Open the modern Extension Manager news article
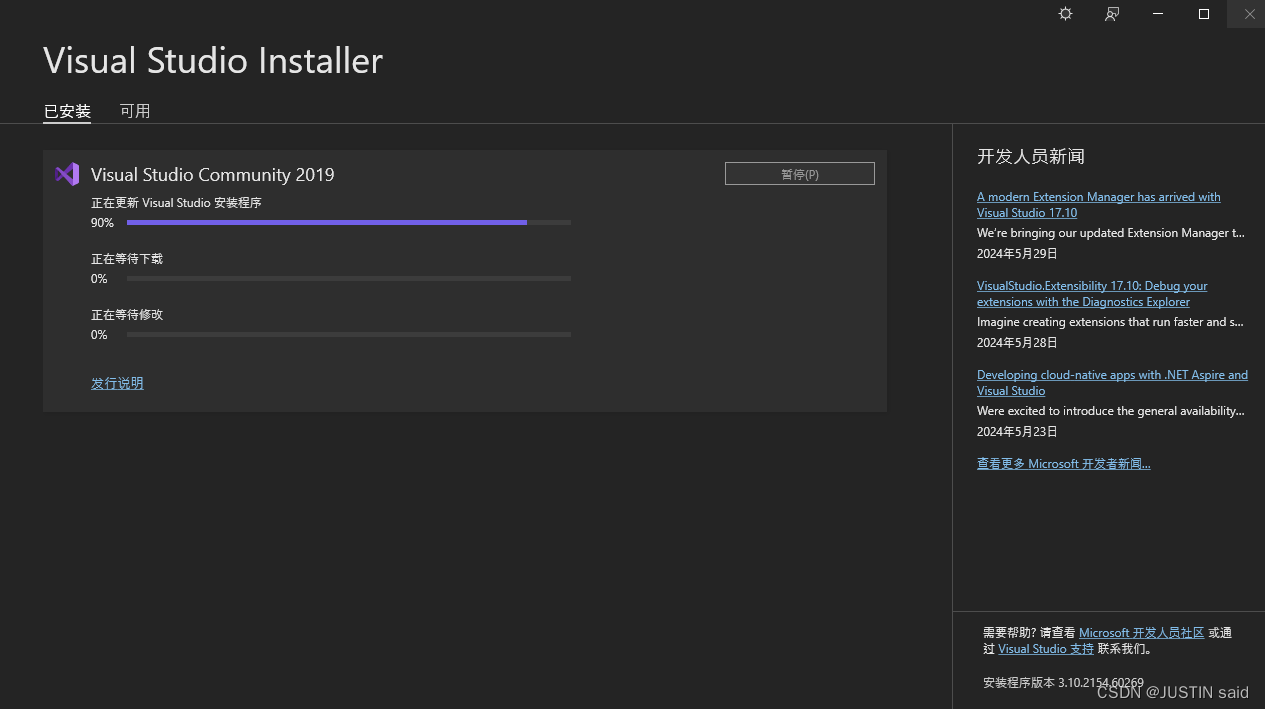Viewport: 1265px width, 709px height. point(1099,205)
